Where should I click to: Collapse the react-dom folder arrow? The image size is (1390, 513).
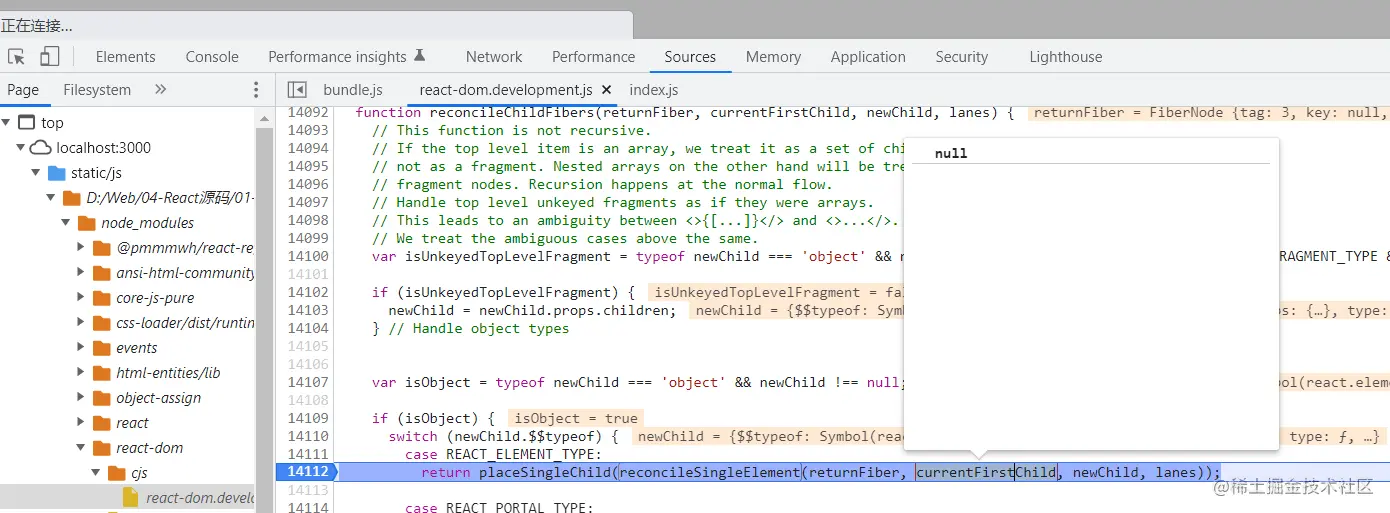(x=83, y=448)
